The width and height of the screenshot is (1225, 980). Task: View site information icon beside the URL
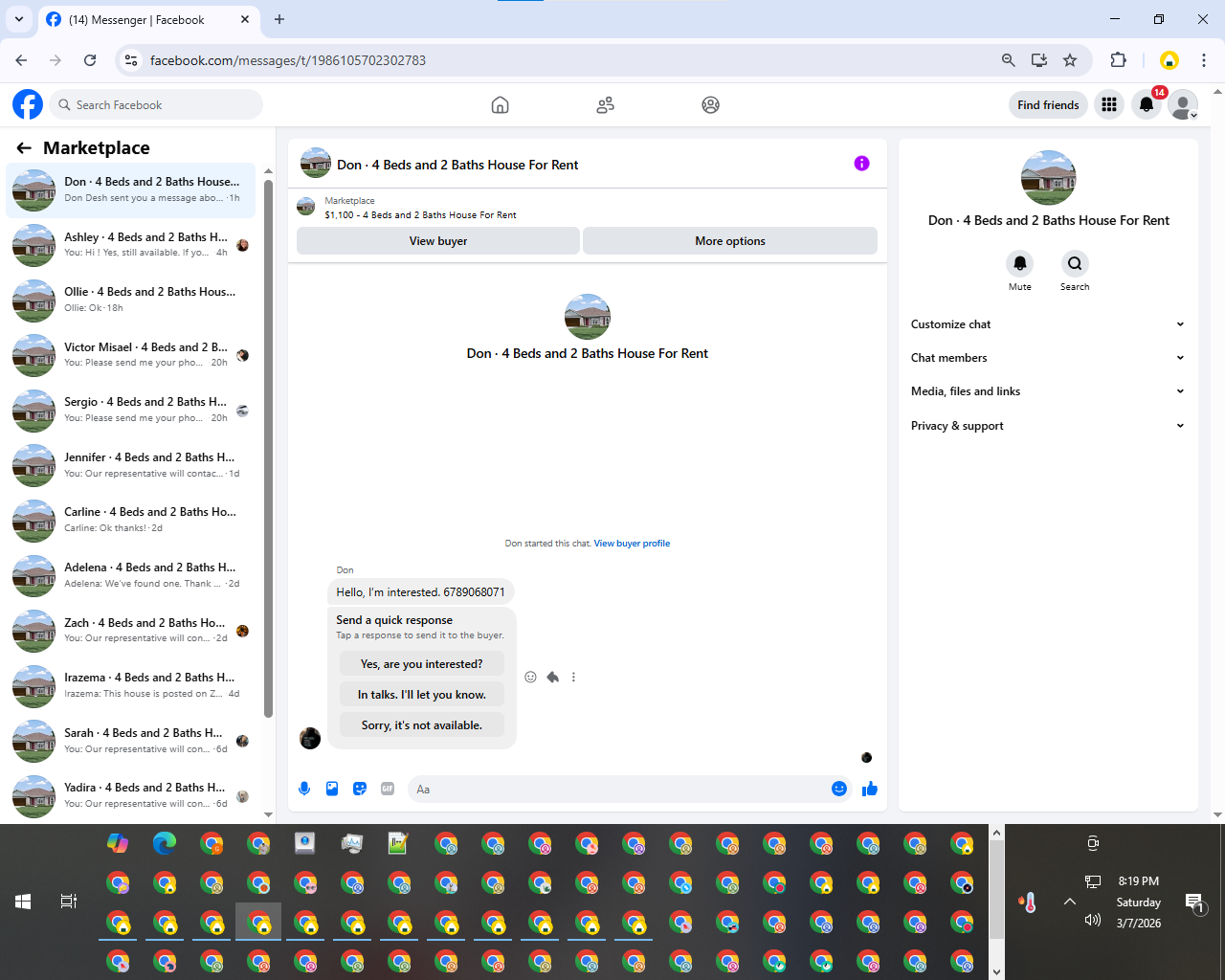(132, 60)
